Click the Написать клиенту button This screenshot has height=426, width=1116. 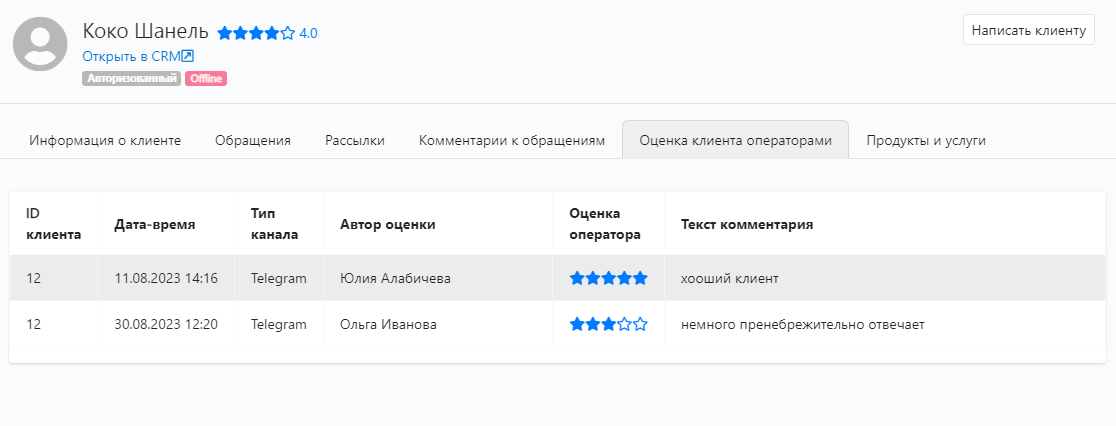[1028, 31]
